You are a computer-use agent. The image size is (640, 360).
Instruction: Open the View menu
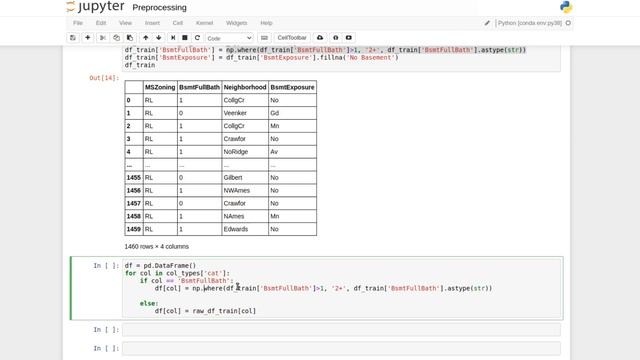click(x=125, y=23)
